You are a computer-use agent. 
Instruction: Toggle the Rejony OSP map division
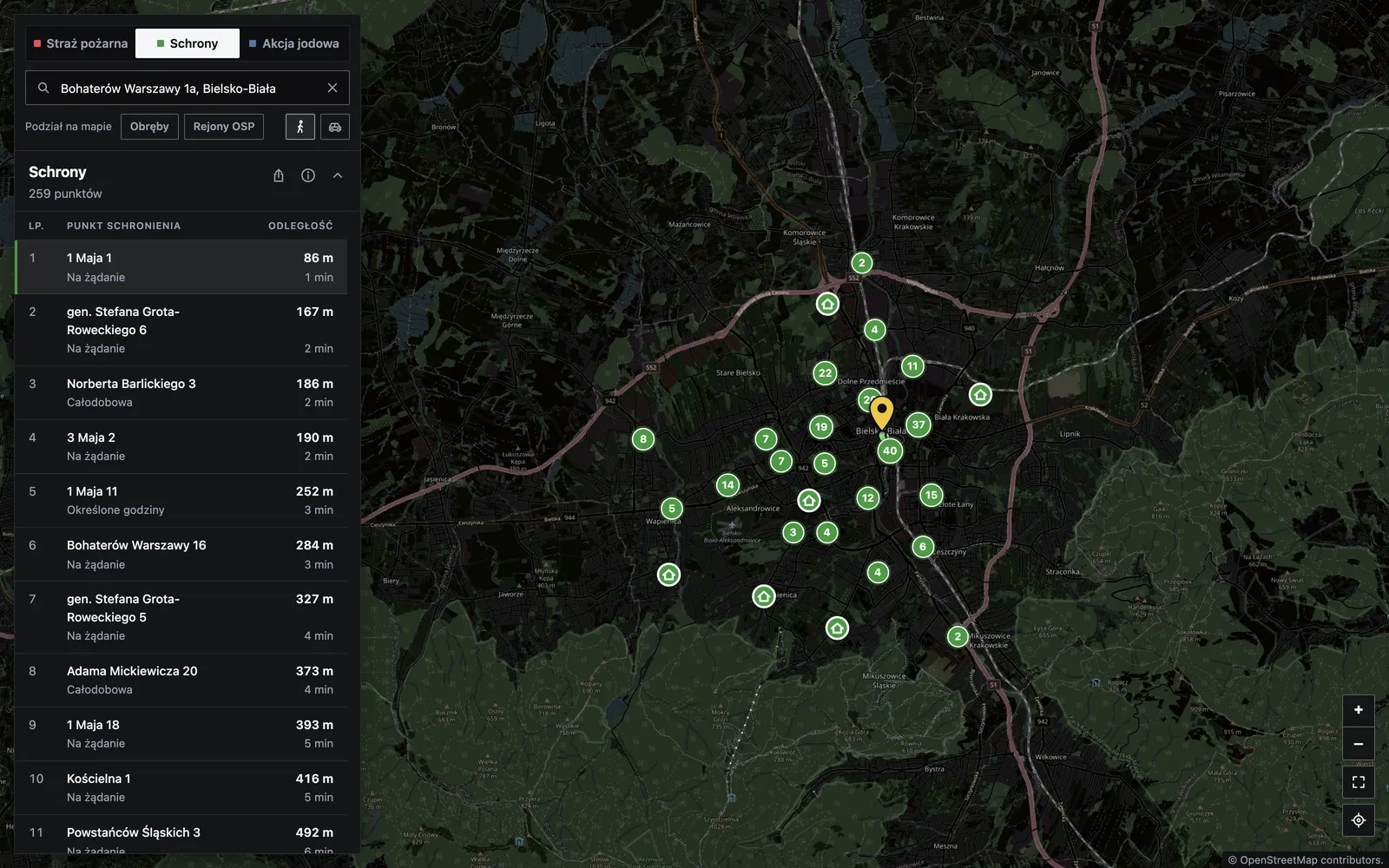point(224,127)
